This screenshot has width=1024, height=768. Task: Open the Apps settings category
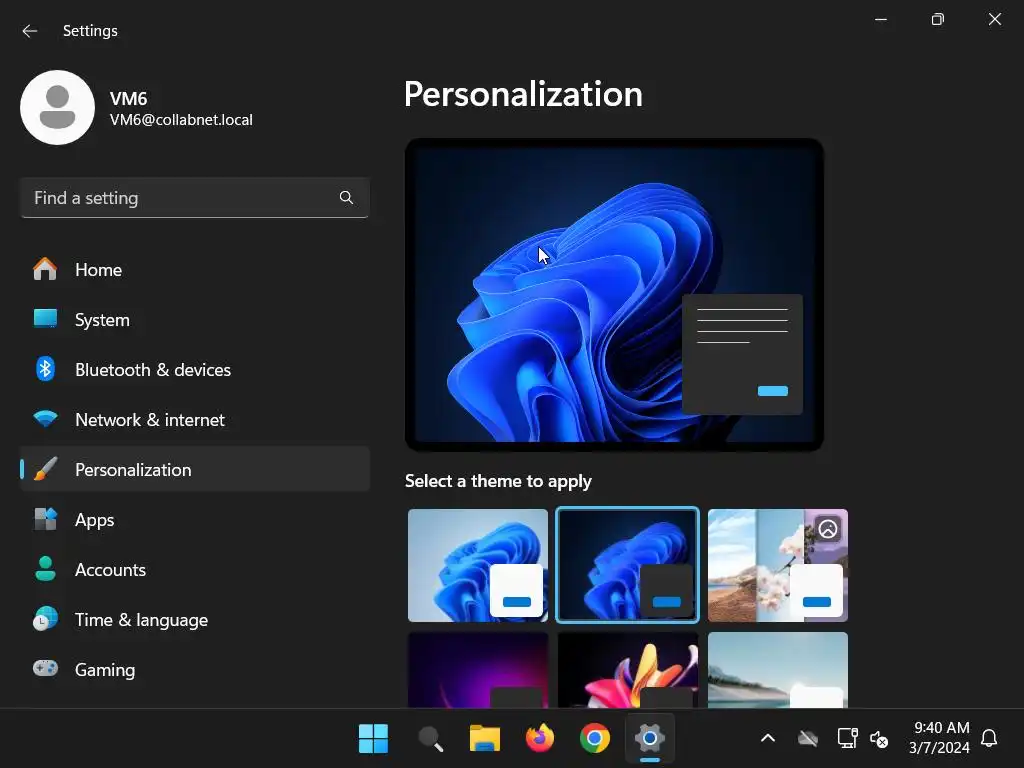coord(195,520)
